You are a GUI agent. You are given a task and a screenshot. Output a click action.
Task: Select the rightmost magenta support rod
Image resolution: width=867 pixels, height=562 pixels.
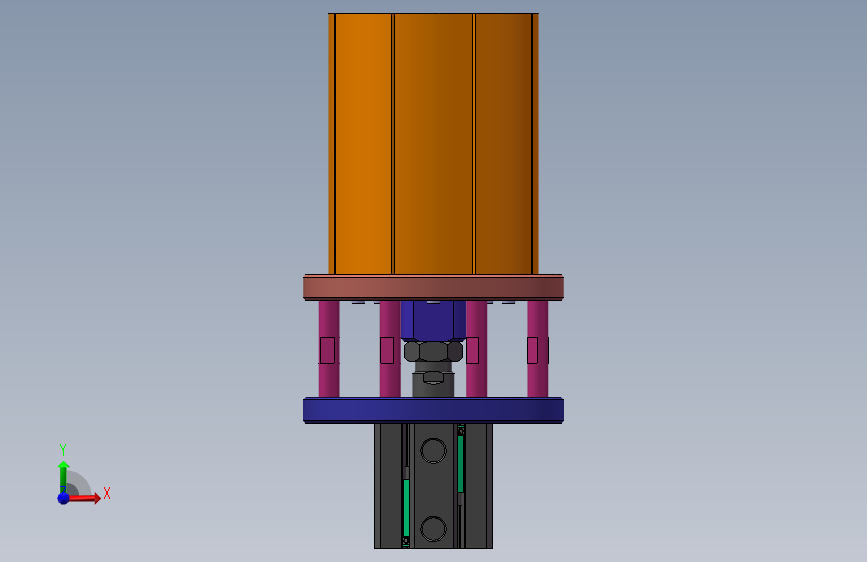pos(537,349)
